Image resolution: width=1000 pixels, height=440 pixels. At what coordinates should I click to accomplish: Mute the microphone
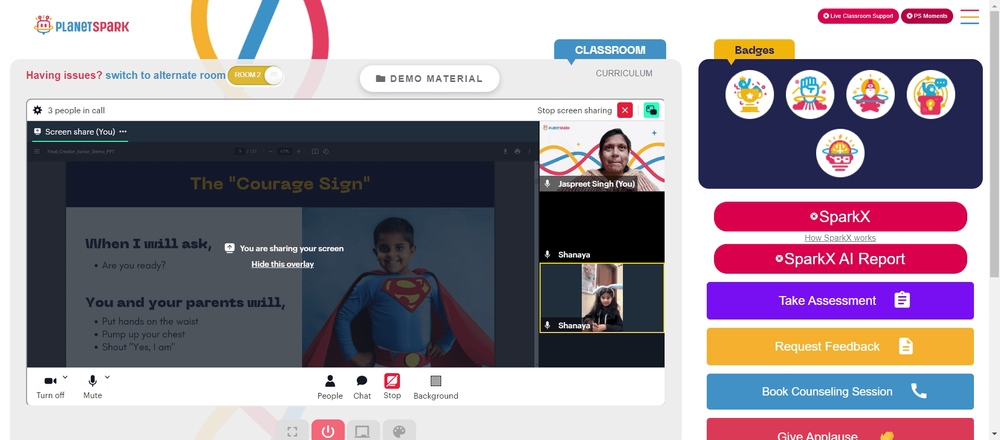tap(92, 386)
